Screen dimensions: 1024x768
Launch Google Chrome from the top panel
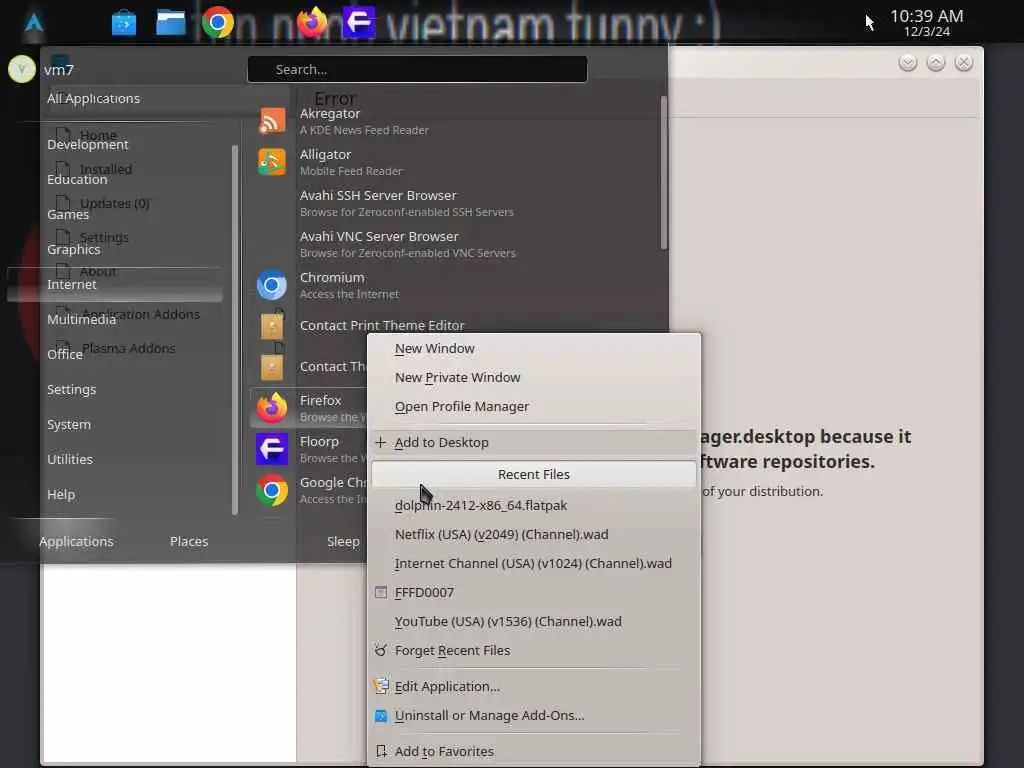(217, 23)
